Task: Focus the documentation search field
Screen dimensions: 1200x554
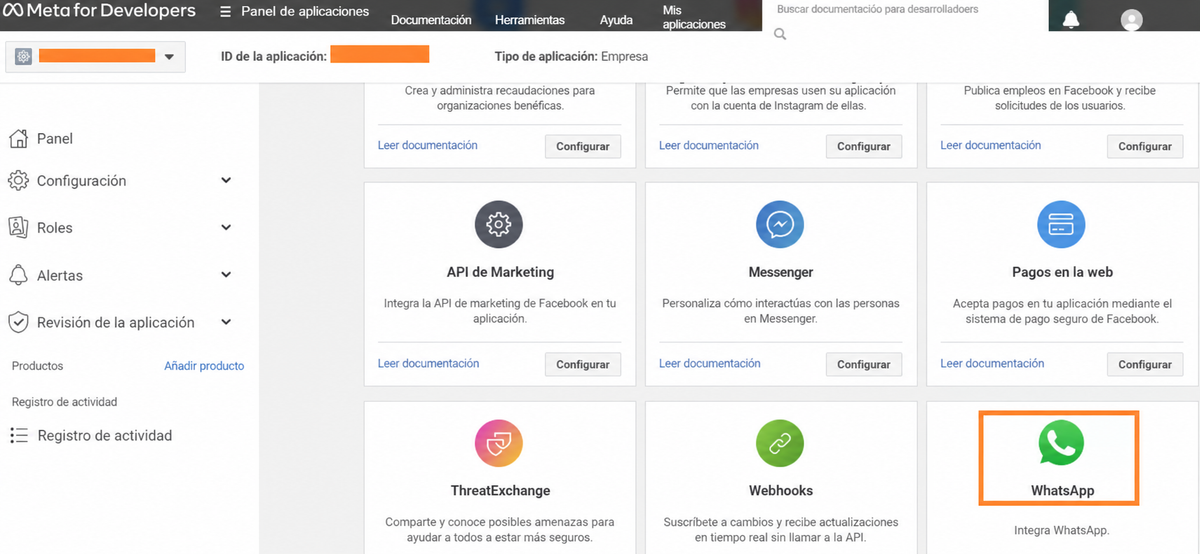Action: point(905,9)
